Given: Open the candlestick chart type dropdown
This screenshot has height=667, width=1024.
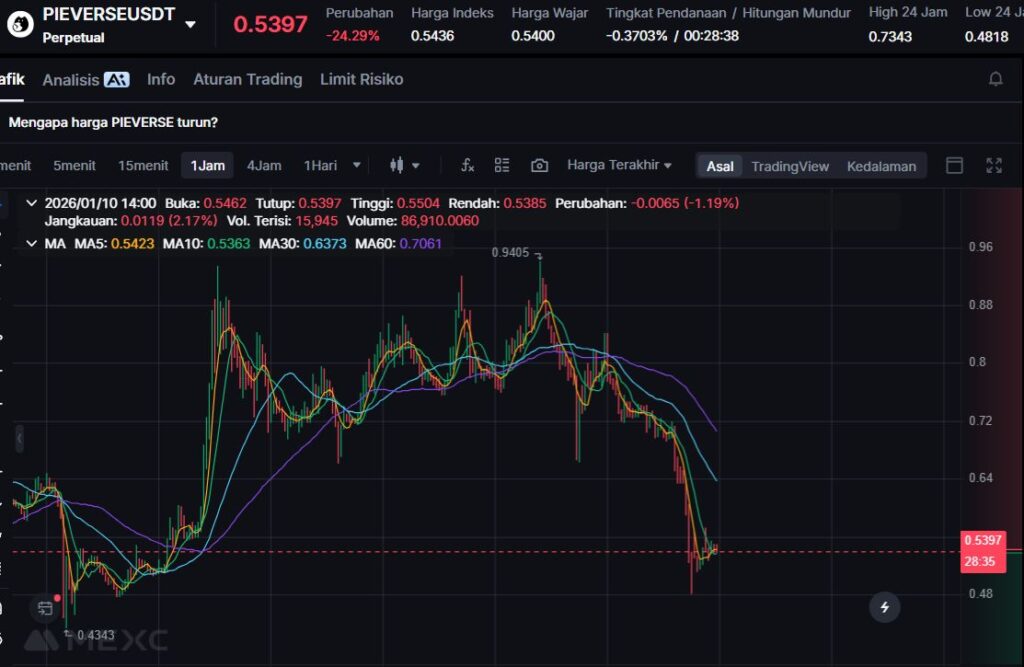Looking at the screenshot, I should tap(404, 166).
